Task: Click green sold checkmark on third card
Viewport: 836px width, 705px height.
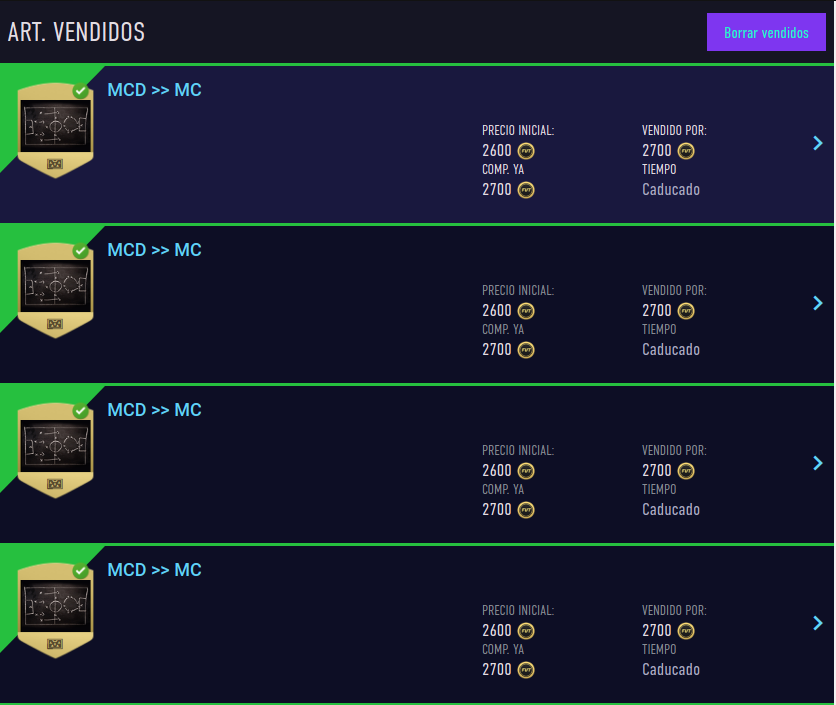Action: coord(81,411)
